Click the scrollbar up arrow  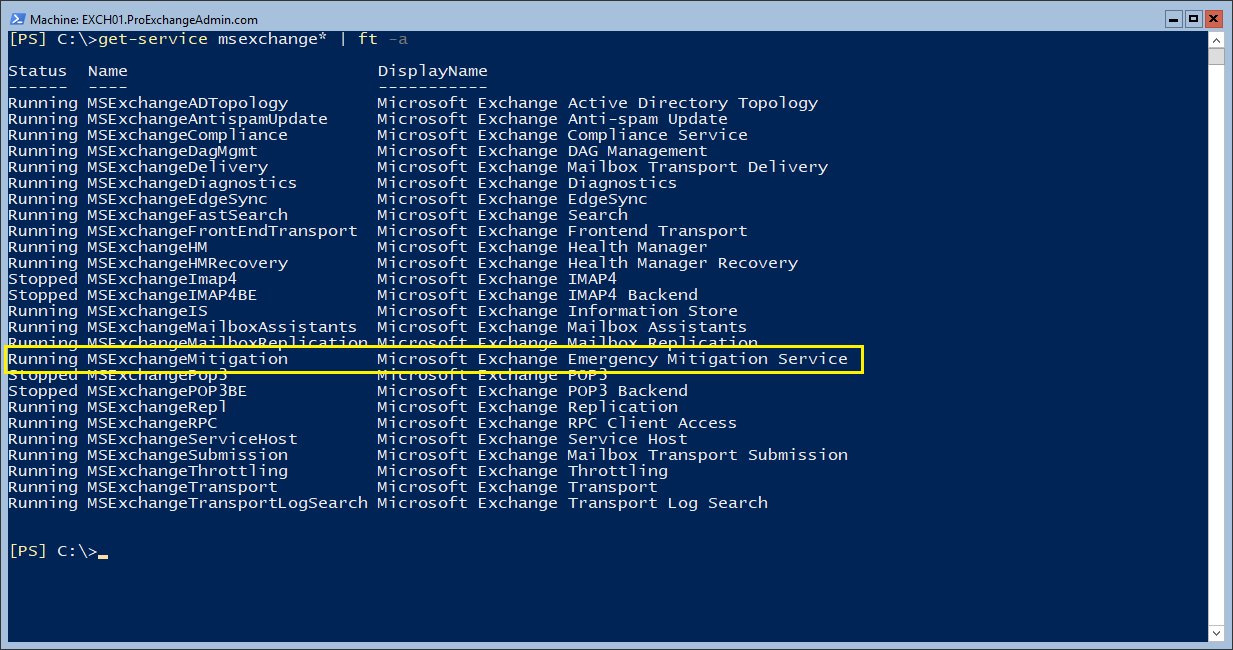click(x=1215, y=40)
